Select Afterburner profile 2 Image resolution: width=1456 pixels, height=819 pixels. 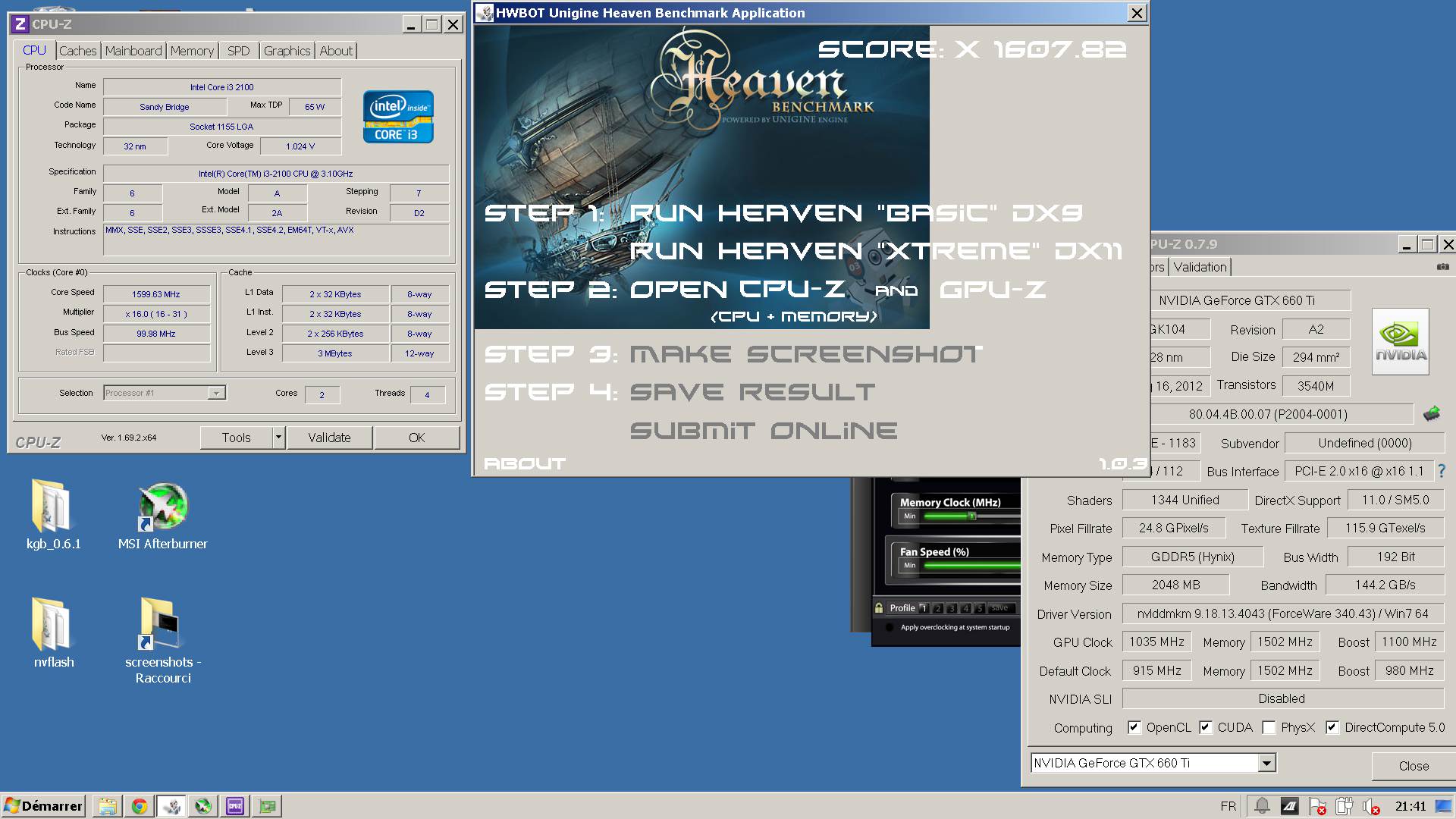(x=938, y=608)
